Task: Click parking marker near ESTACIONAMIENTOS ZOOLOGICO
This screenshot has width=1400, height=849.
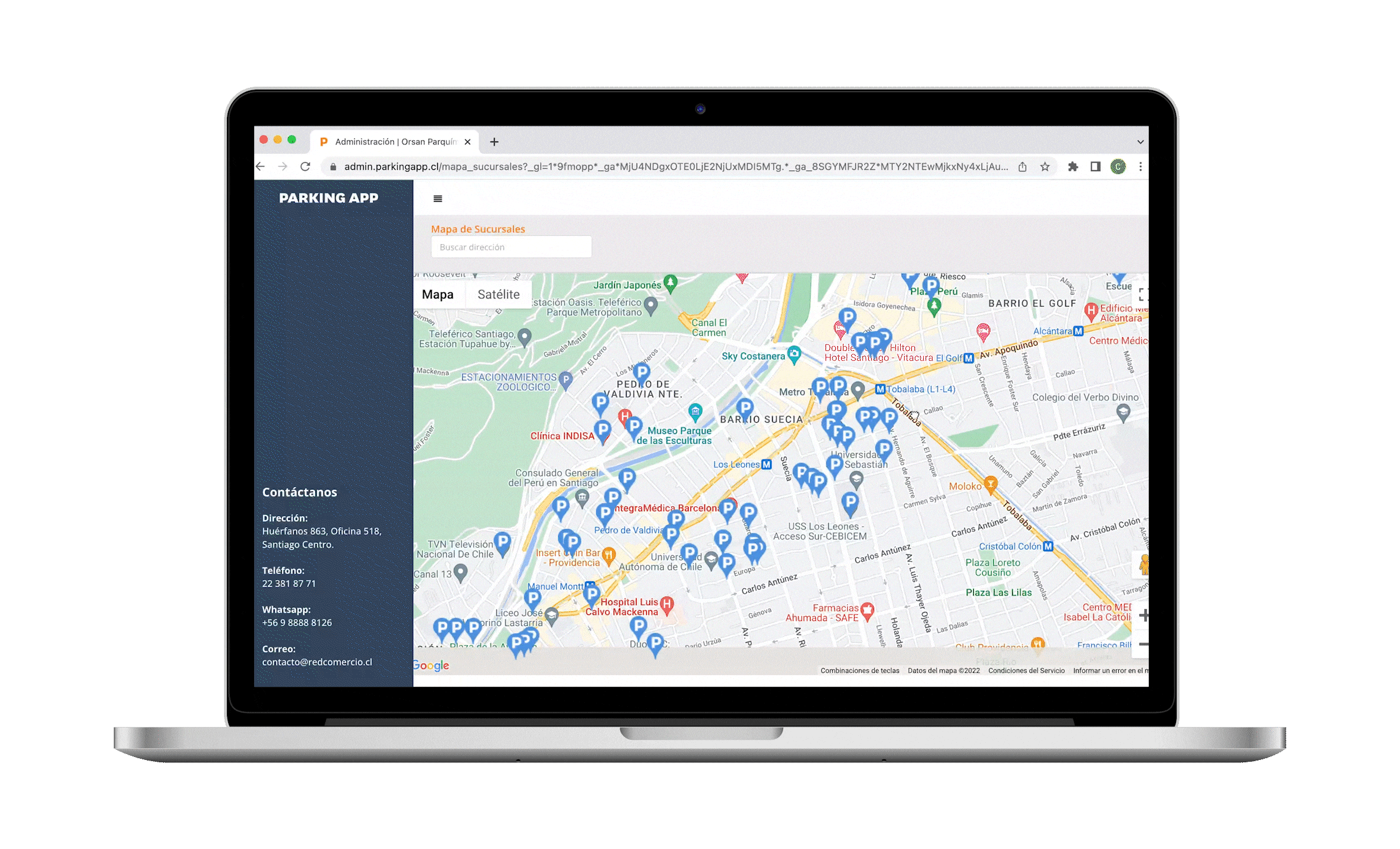Action: coord(565,380)
